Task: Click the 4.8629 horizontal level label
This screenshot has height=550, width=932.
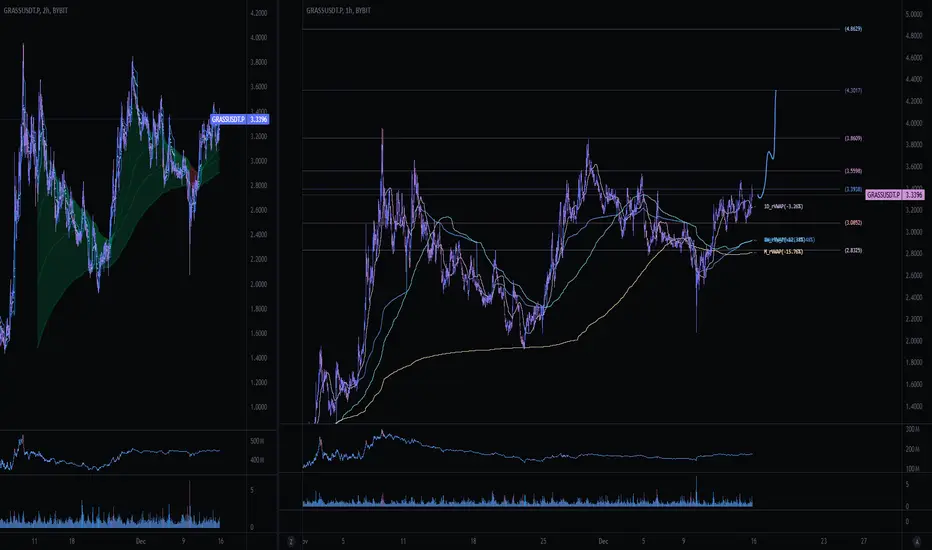Action: [853, 29]
